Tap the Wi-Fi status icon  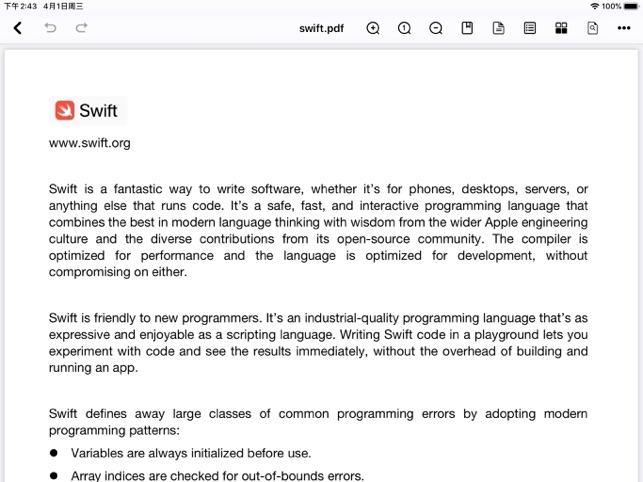point(595,6)
